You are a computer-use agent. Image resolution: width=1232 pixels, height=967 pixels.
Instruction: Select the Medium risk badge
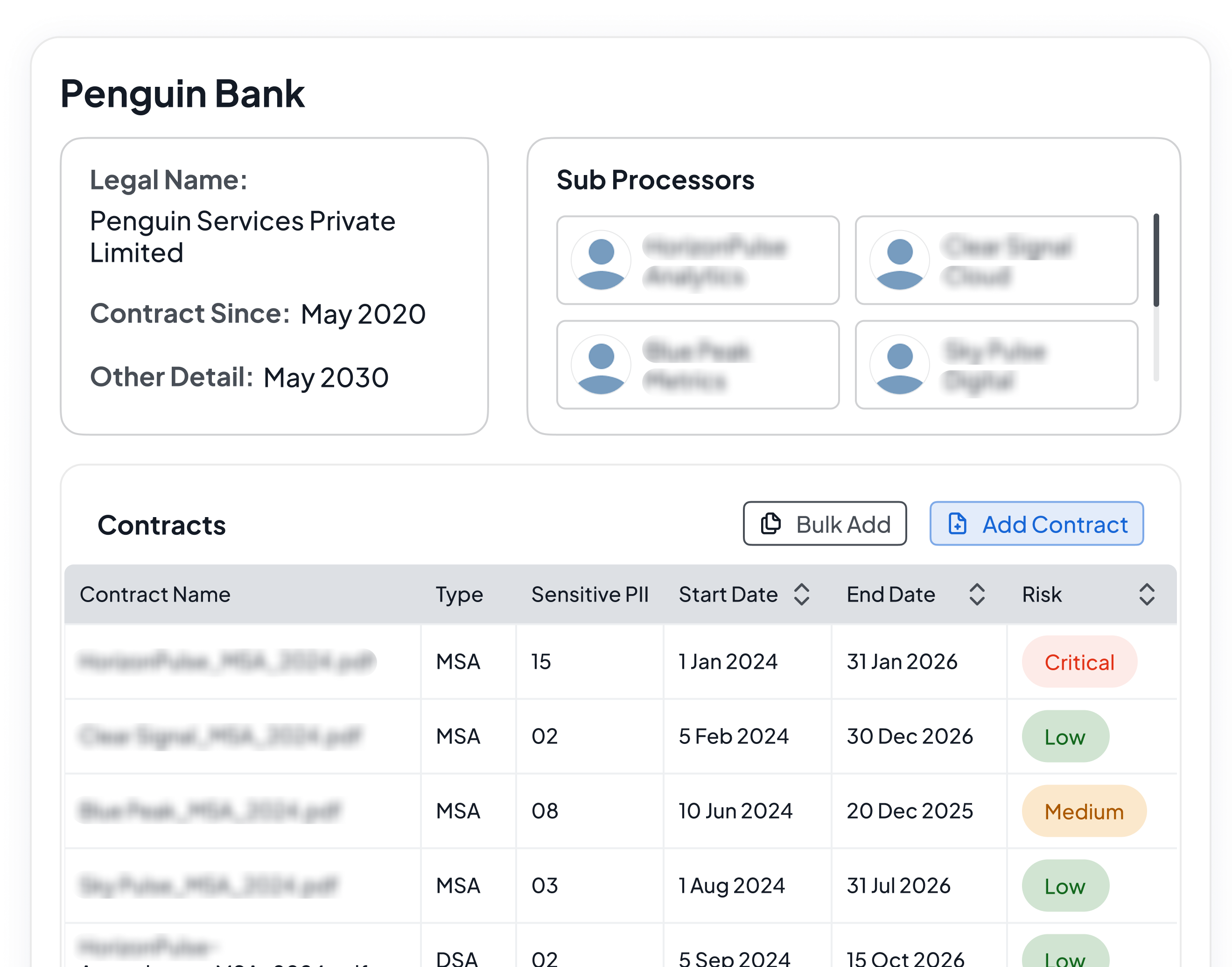(x=1084, y=811)
